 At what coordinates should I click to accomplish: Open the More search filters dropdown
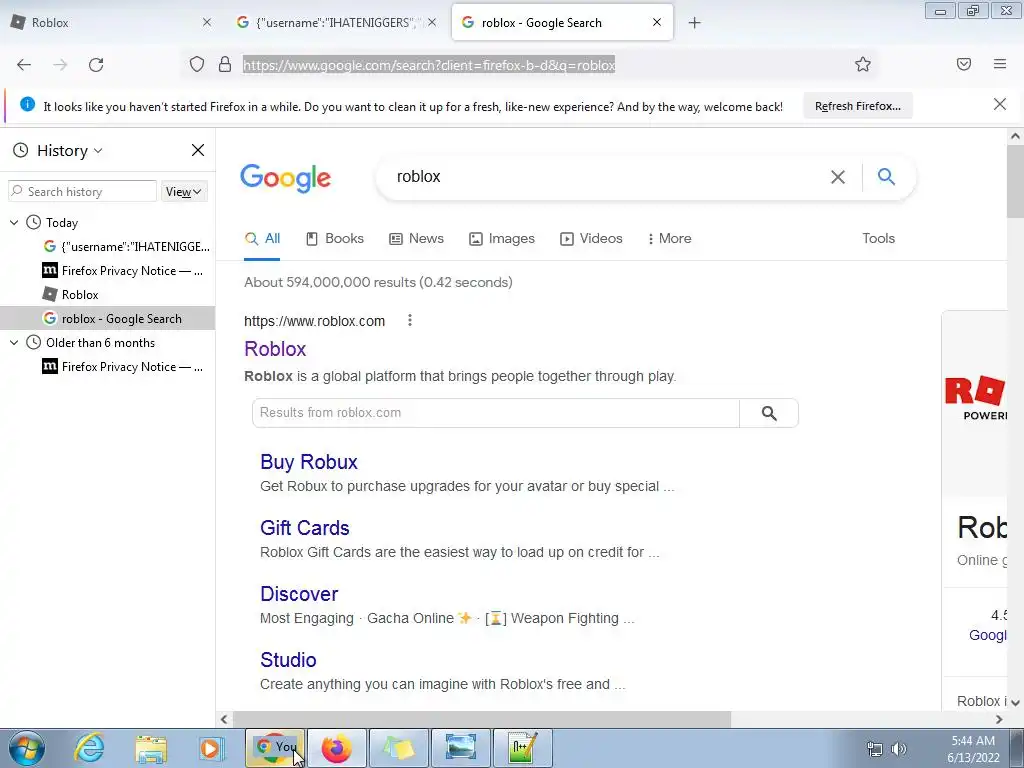click(x=669, y=238)
